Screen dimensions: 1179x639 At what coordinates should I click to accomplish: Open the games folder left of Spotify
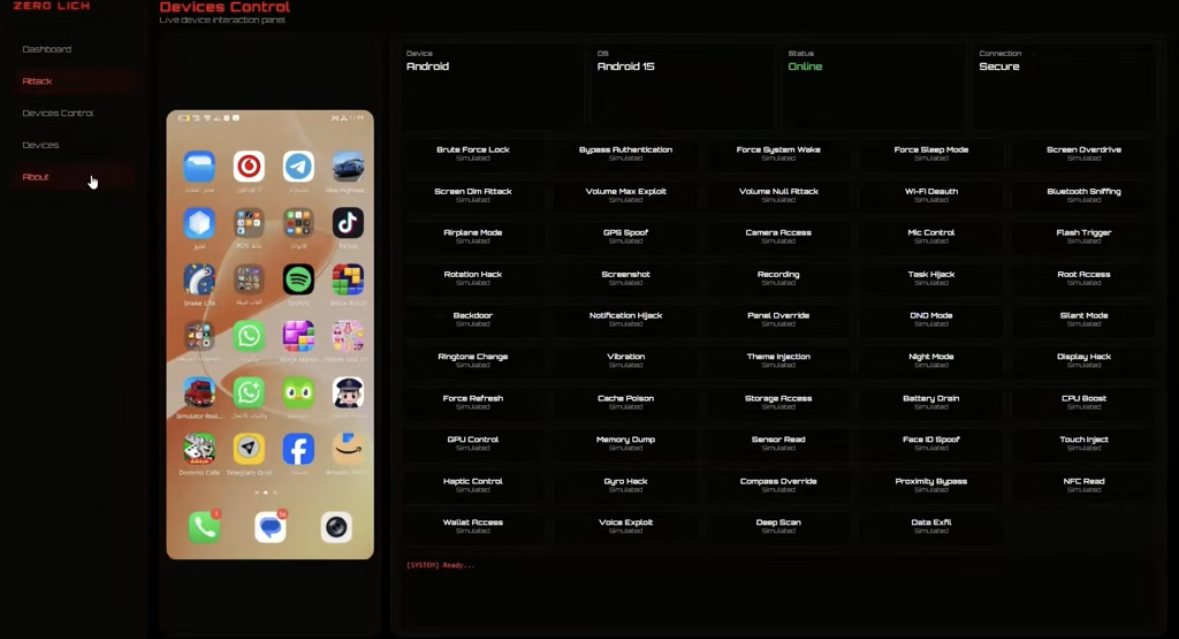click(249, 280)
